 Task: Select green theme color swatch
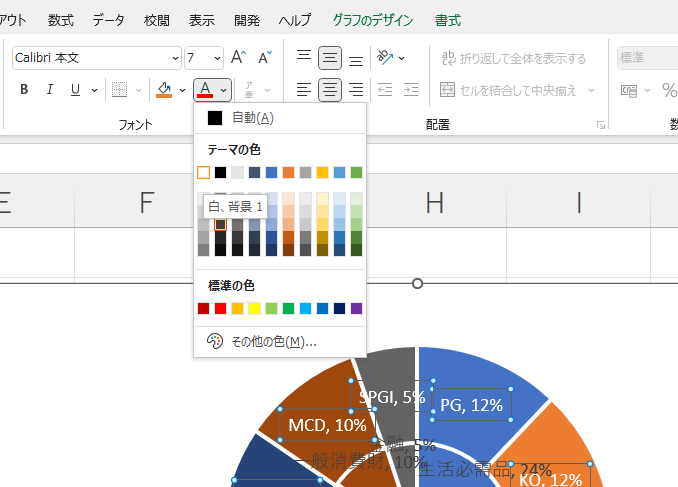356,173
